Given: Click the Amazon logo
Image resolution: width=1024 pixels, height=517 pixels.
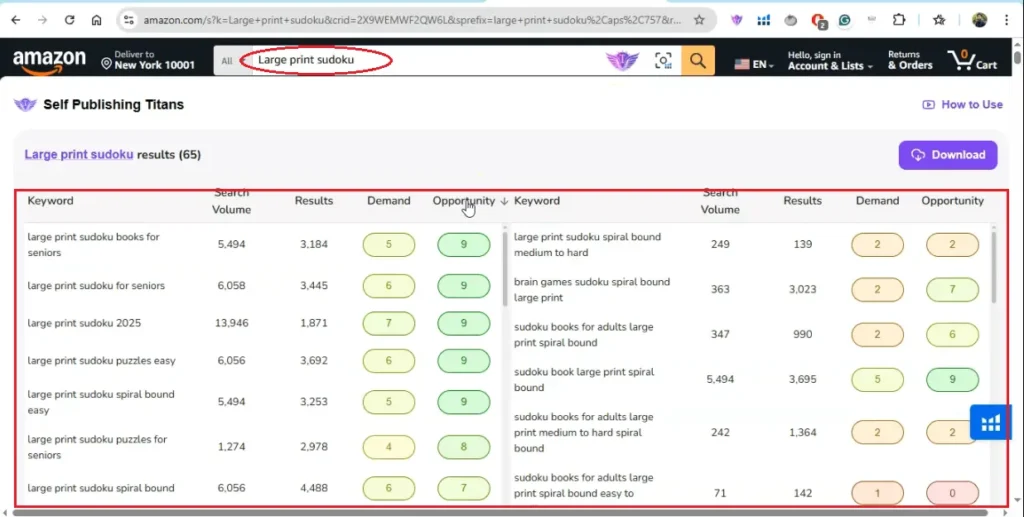Looking at the screenshot, I should point(49,60).
